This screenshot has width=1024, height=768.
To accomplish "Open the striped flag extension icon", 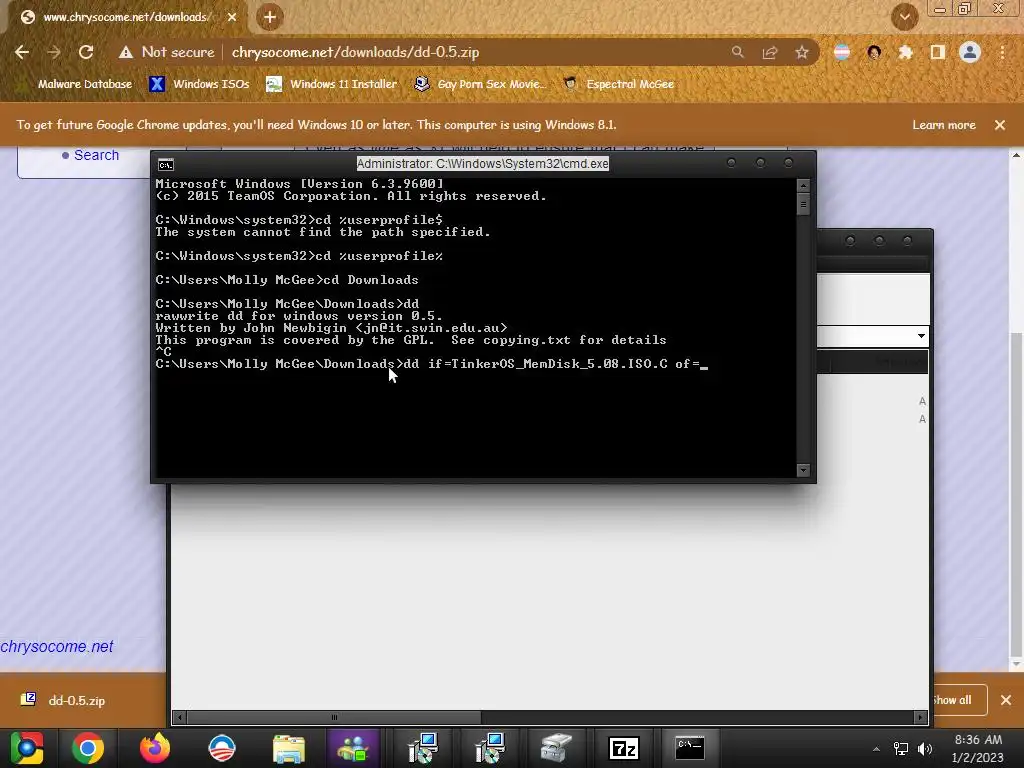I will pos(842,52).
